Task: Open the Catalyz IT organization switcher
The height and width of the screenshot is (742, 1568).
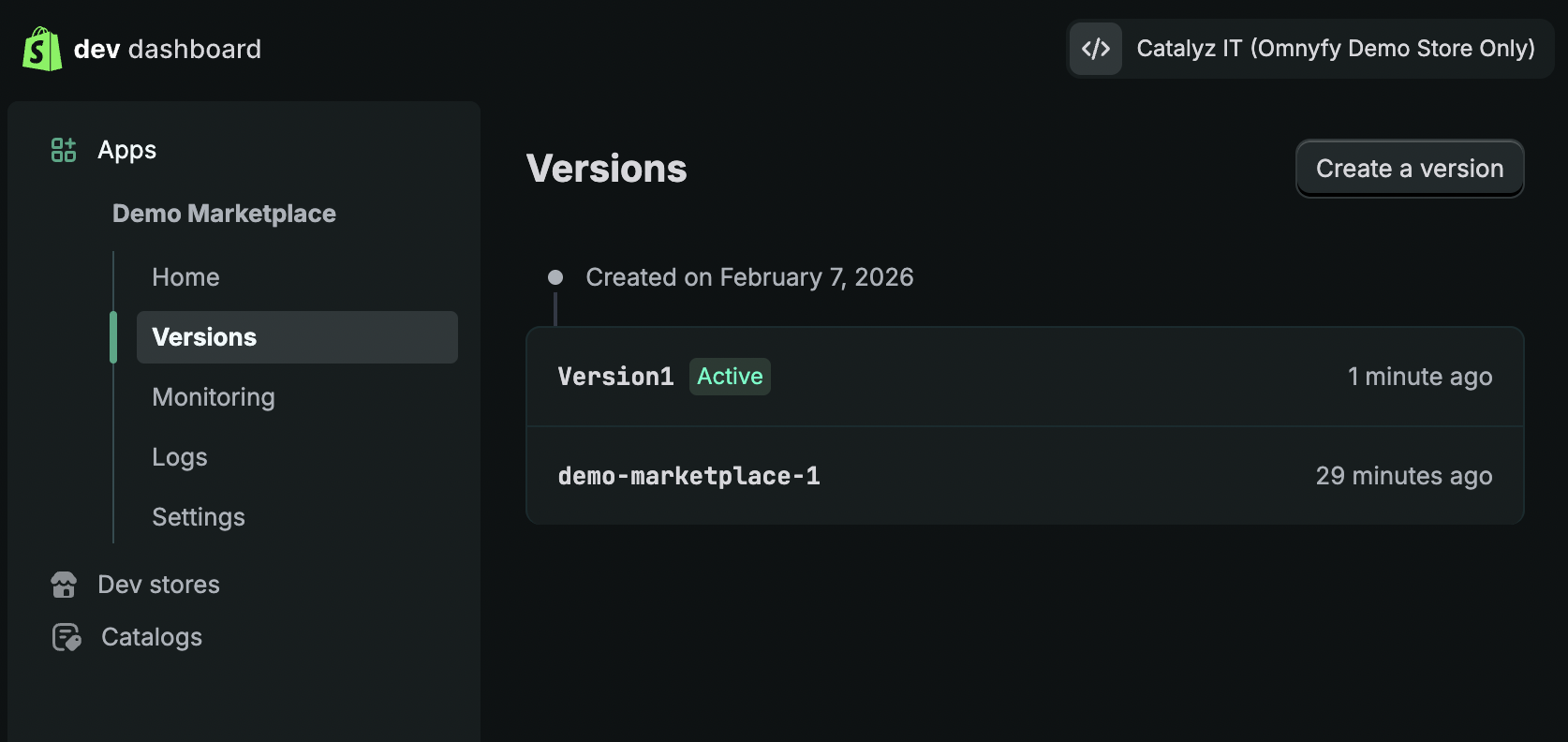Action: [1310, 49]
